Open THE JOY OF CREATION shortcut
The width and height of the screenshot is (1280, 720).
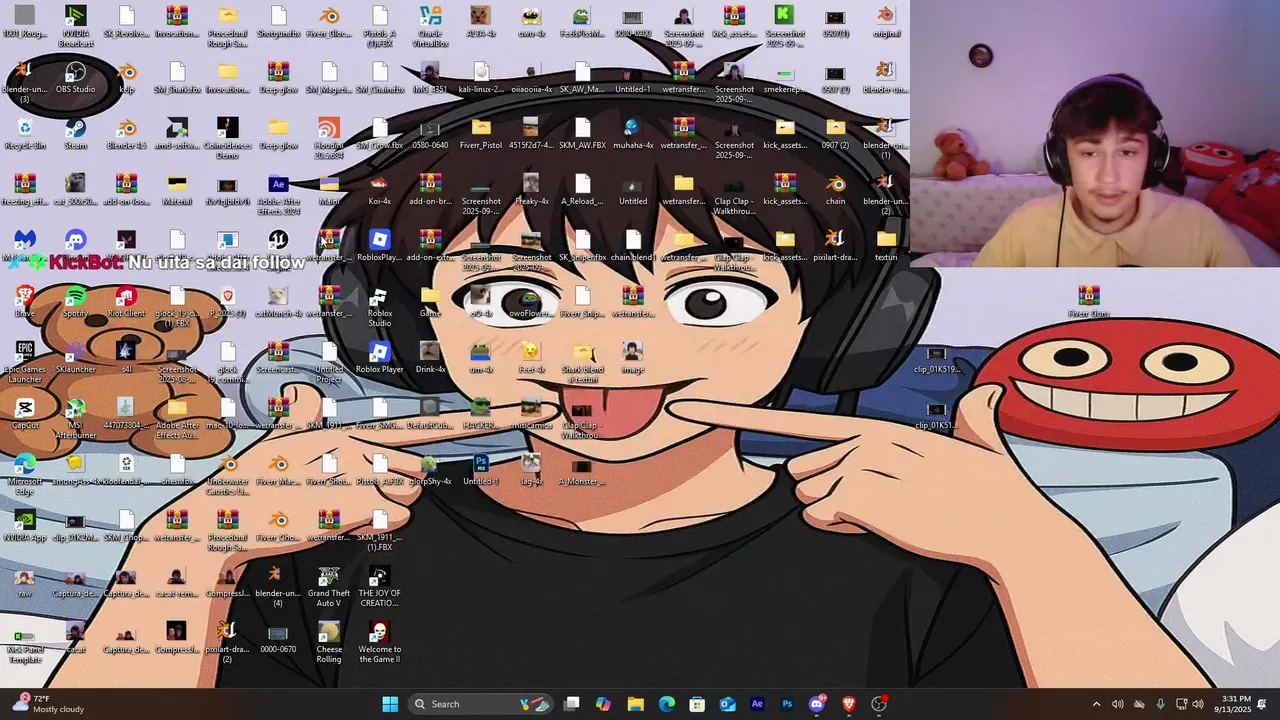[x=379, y=586]
